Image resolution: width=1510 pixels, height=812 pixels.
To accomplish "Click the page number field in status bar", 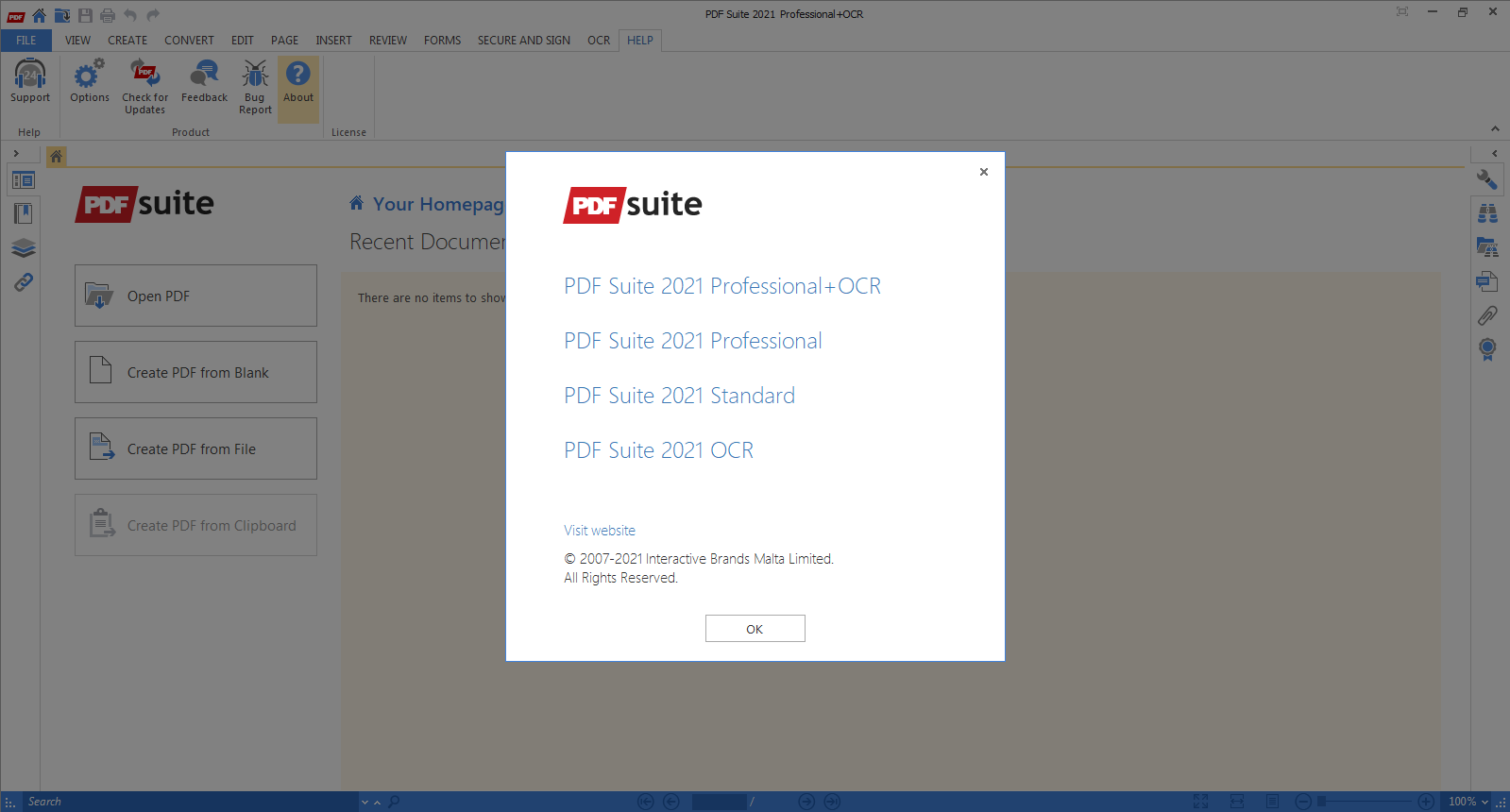I will pyautogui.click(x=719, y=802).
